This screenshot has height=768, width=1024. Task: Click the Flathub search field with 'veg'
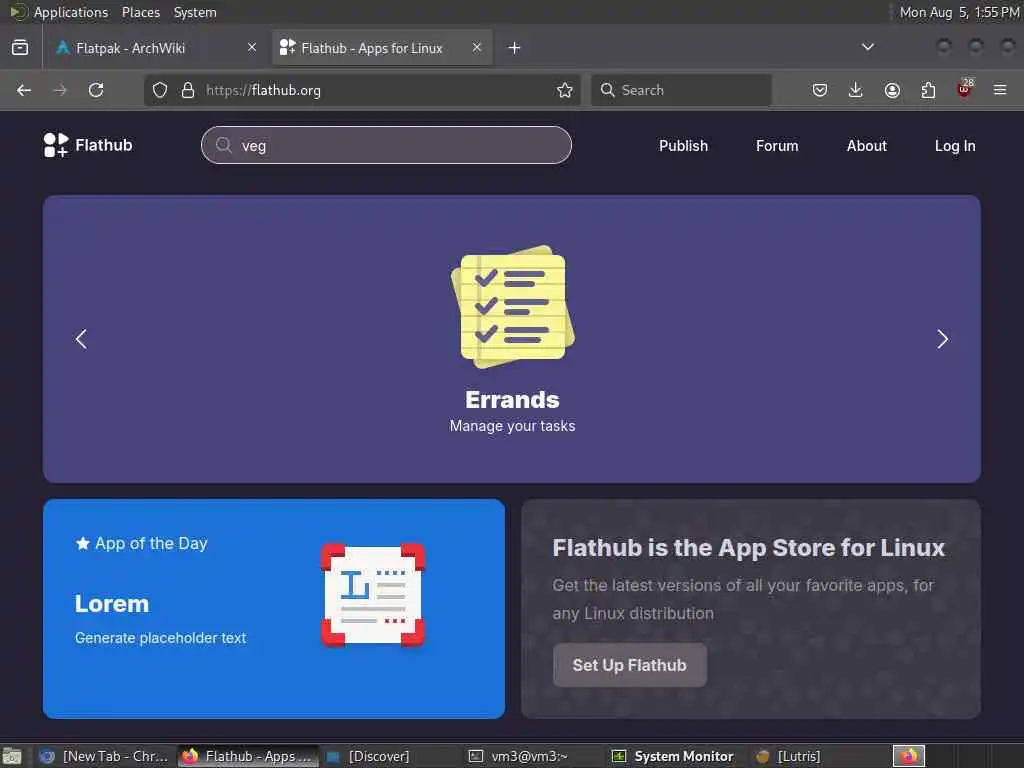[387, 145]
